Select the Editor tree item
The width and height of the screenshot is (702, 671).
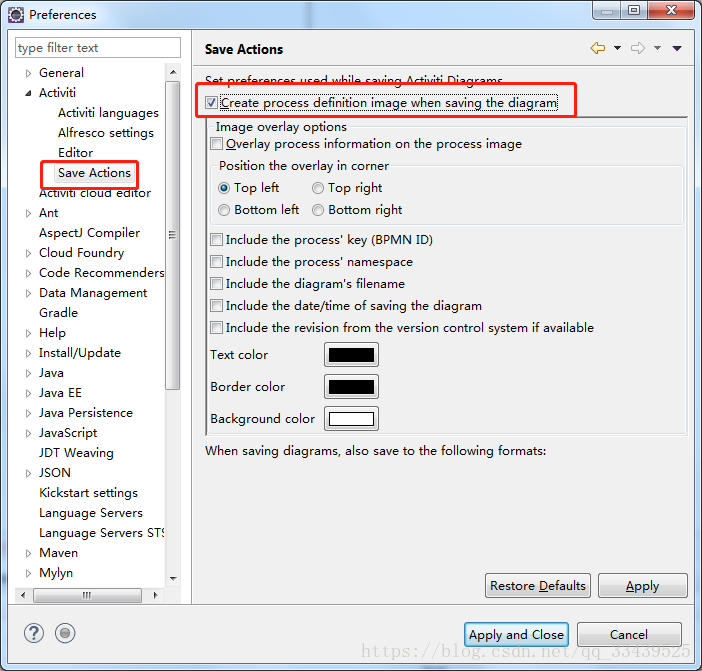pos(75,153)
